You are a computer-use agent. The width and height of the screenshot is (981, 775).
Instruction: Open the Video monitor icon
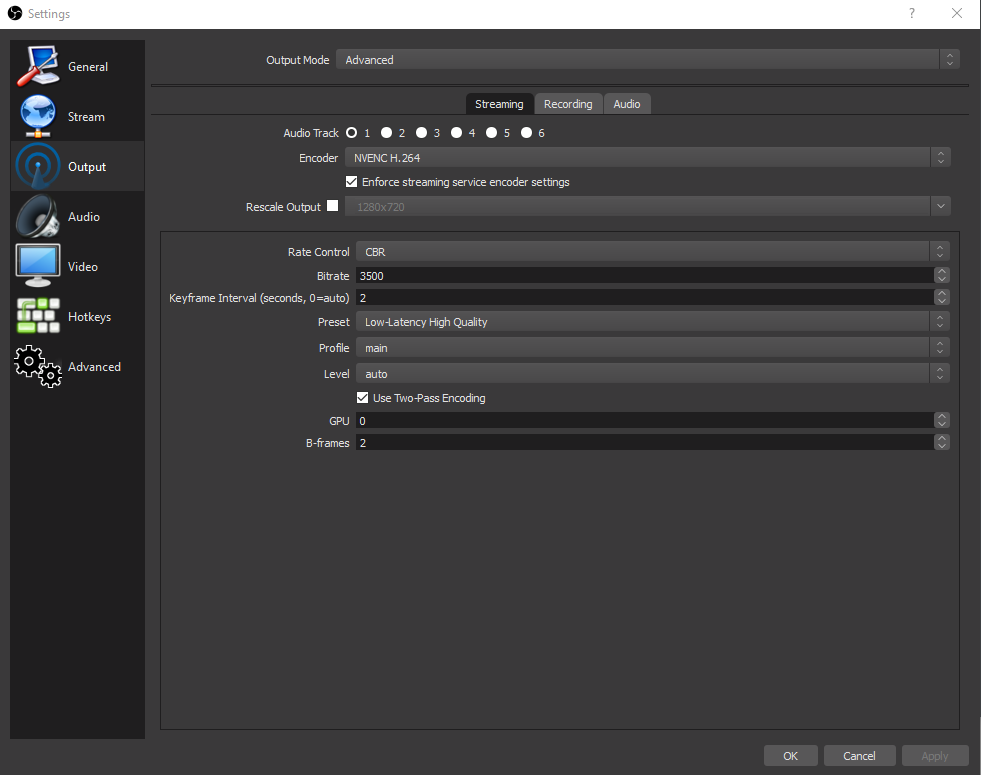[x=38, y=265]
